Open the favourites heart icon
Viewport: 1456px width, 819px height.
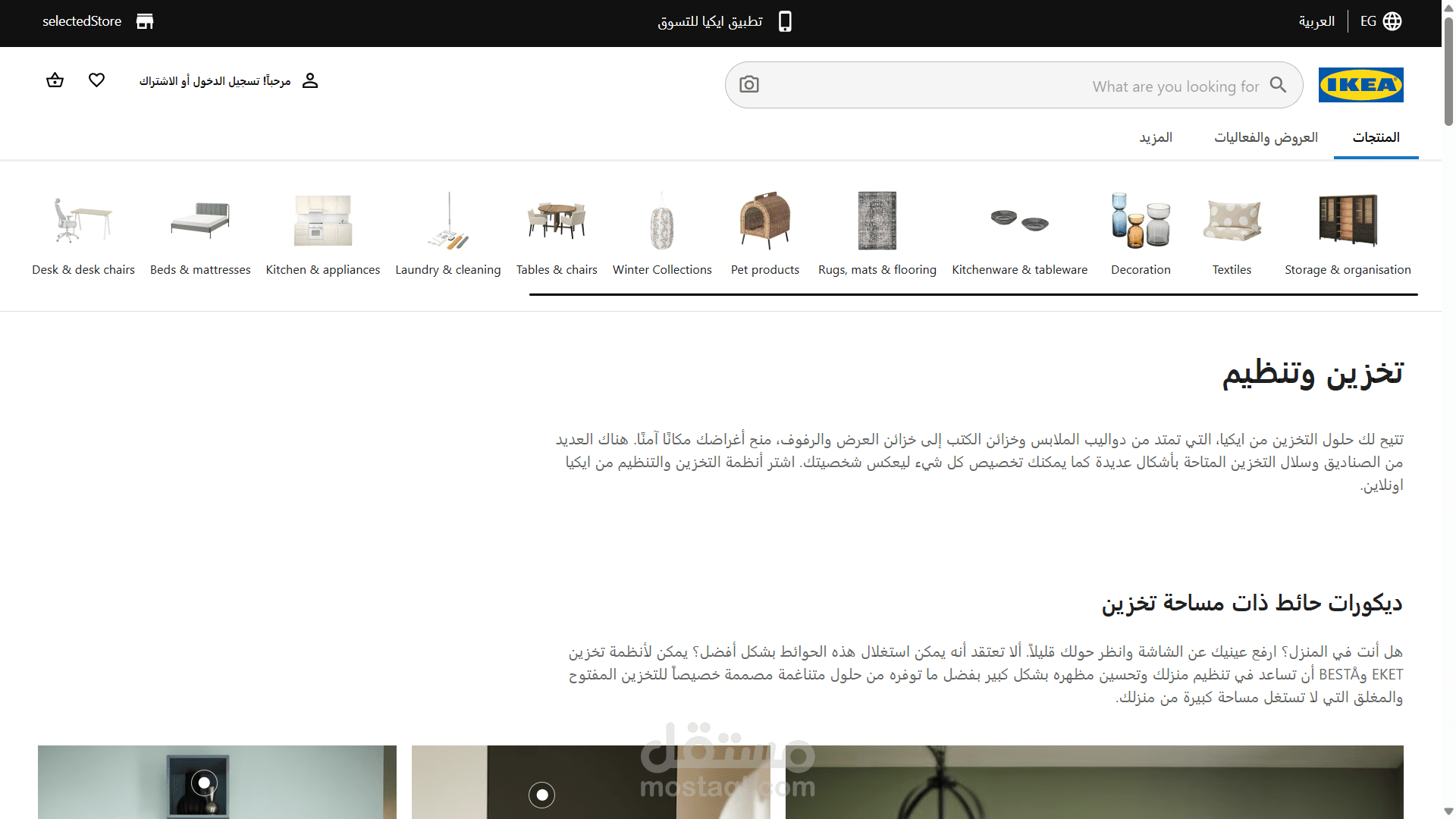96,80
